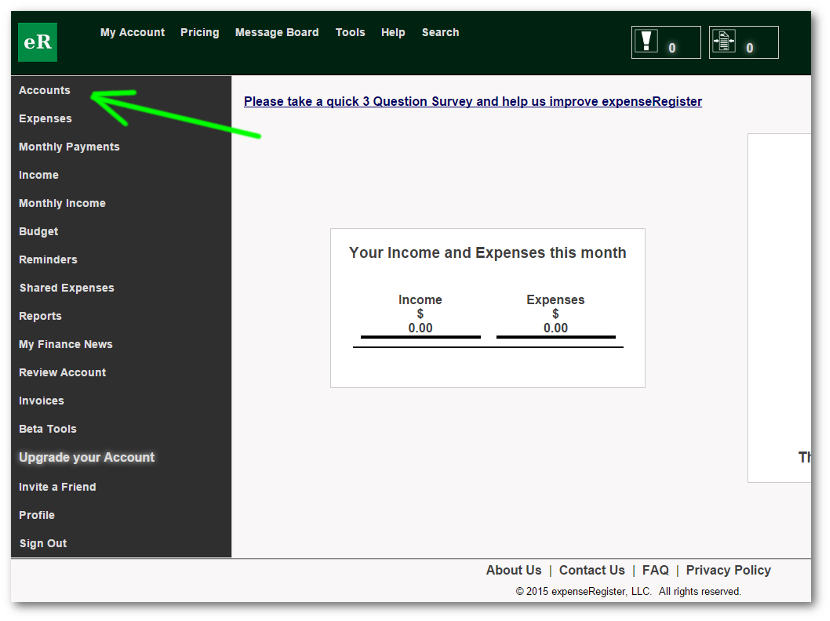Click the eR logo icon
830x621 pixels.
[x=37, y=42]
